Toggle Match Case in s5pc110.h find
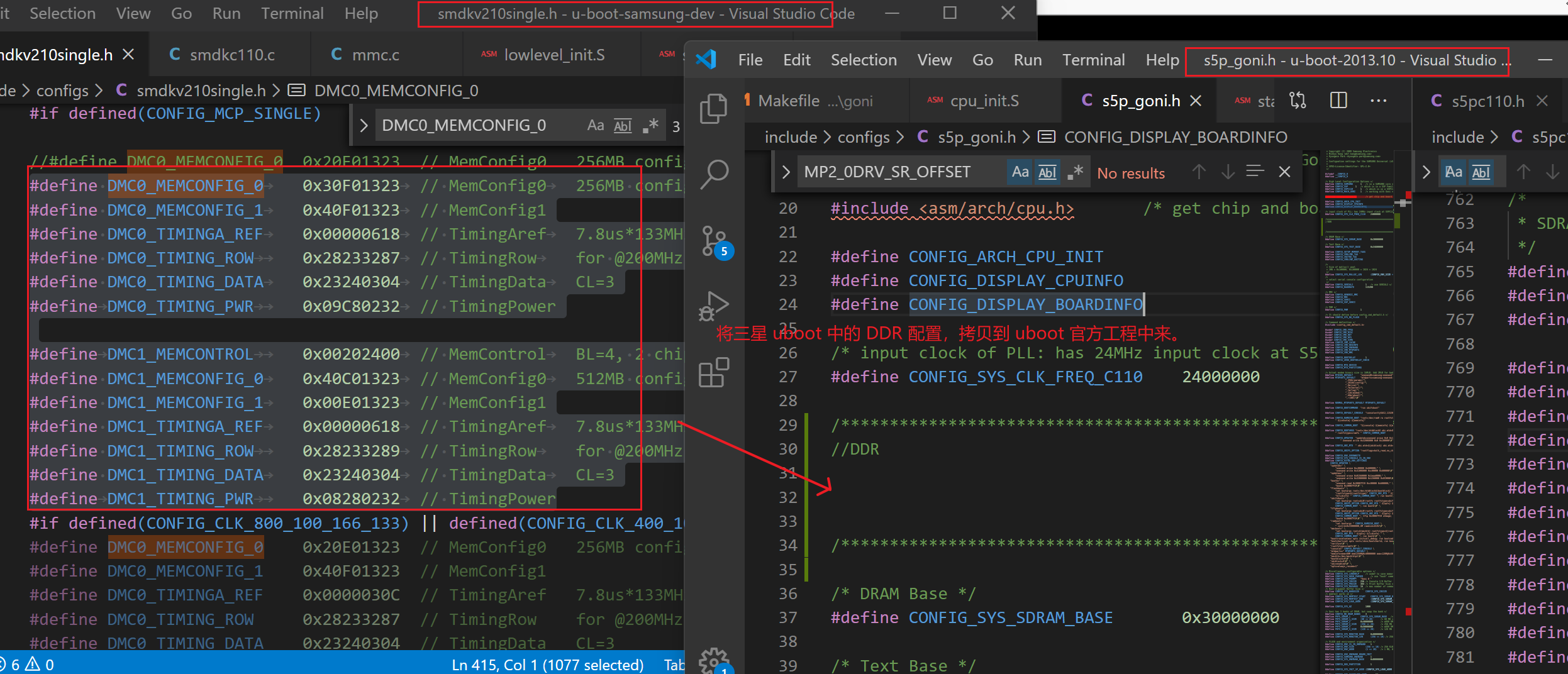 tap(1454, 172)
